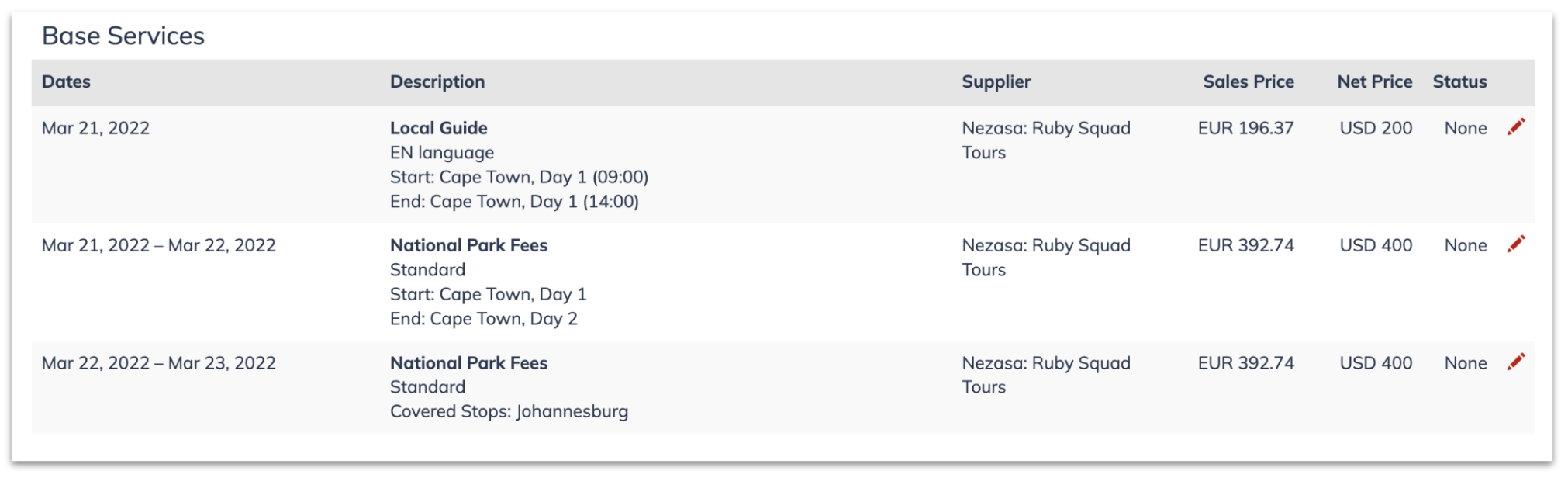1568x478 pixels.
Task: Click None status in the Local Guide row
Action: (1466, 128)
